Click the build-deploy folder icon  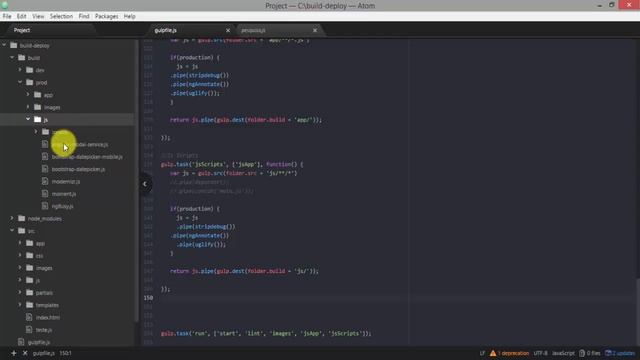(13, 45)
